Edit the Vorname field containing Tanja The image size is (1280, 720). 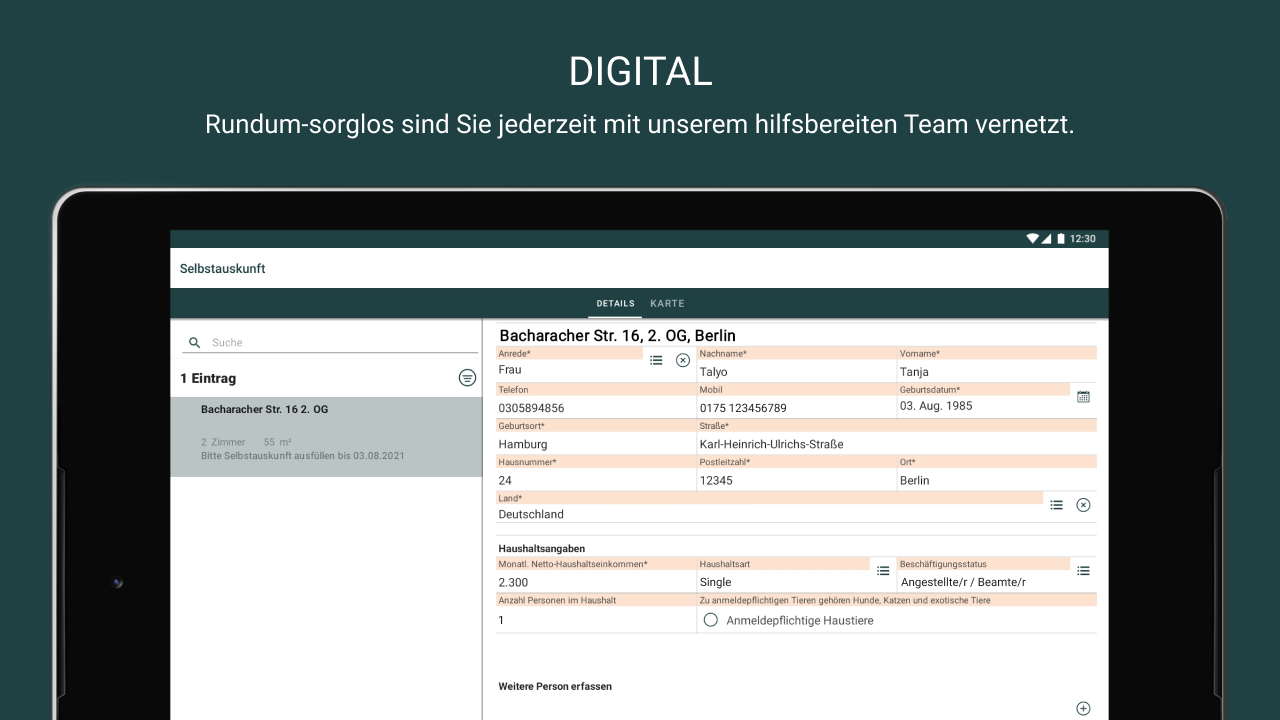pos(997,365)
